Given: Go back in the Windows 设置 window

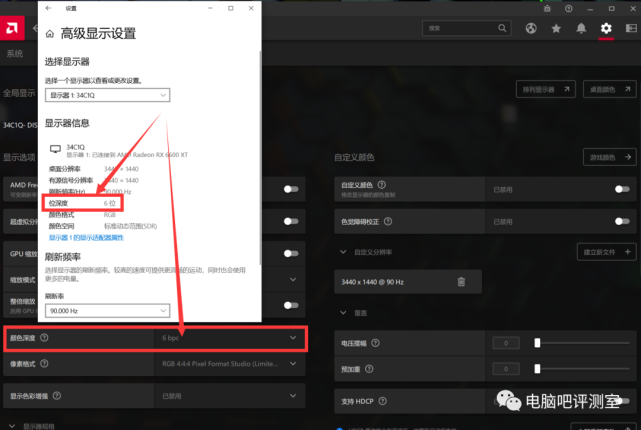Looking at the screenshot, I should 48,8.
